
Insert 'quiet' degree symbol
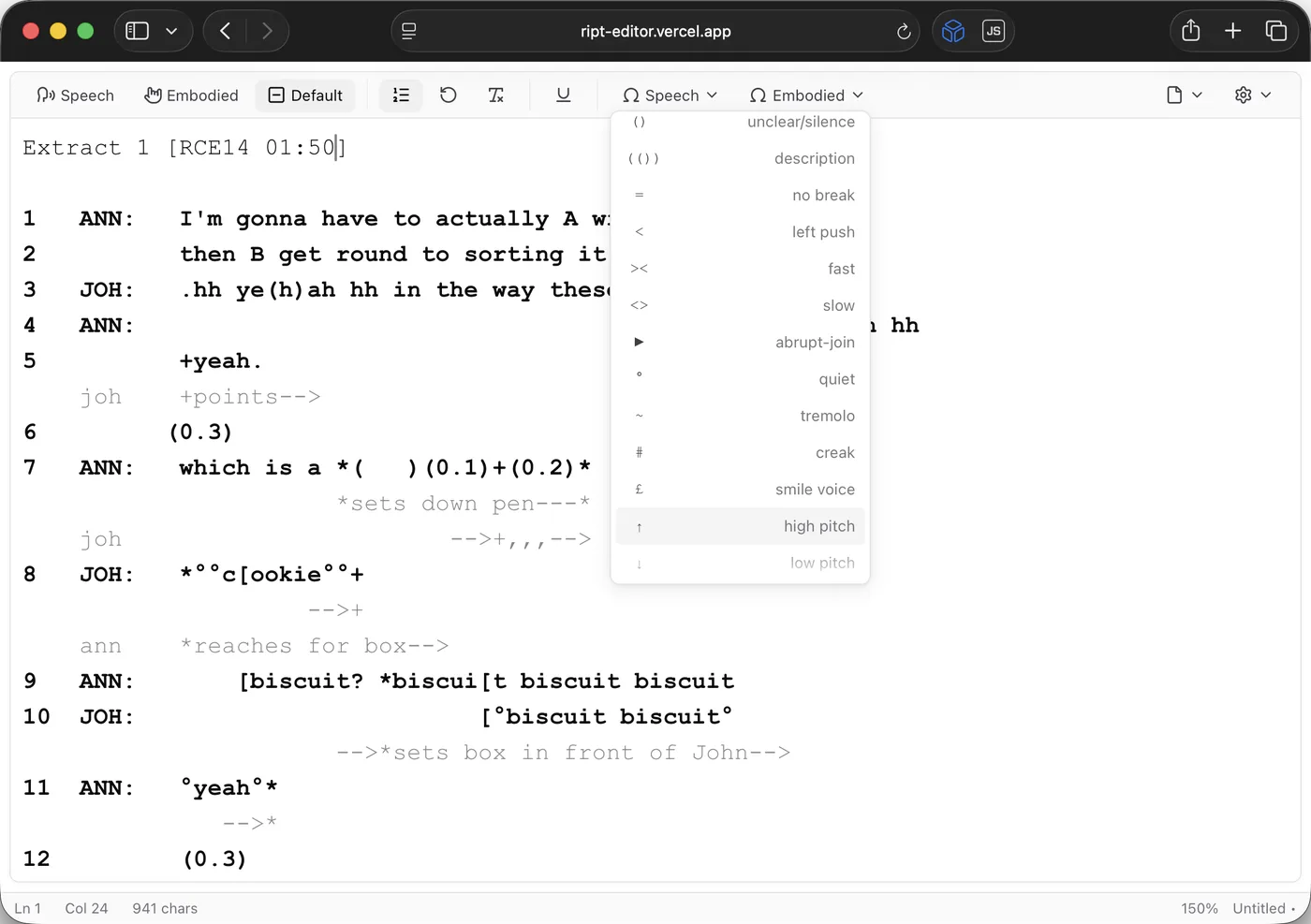click(741, 379)
